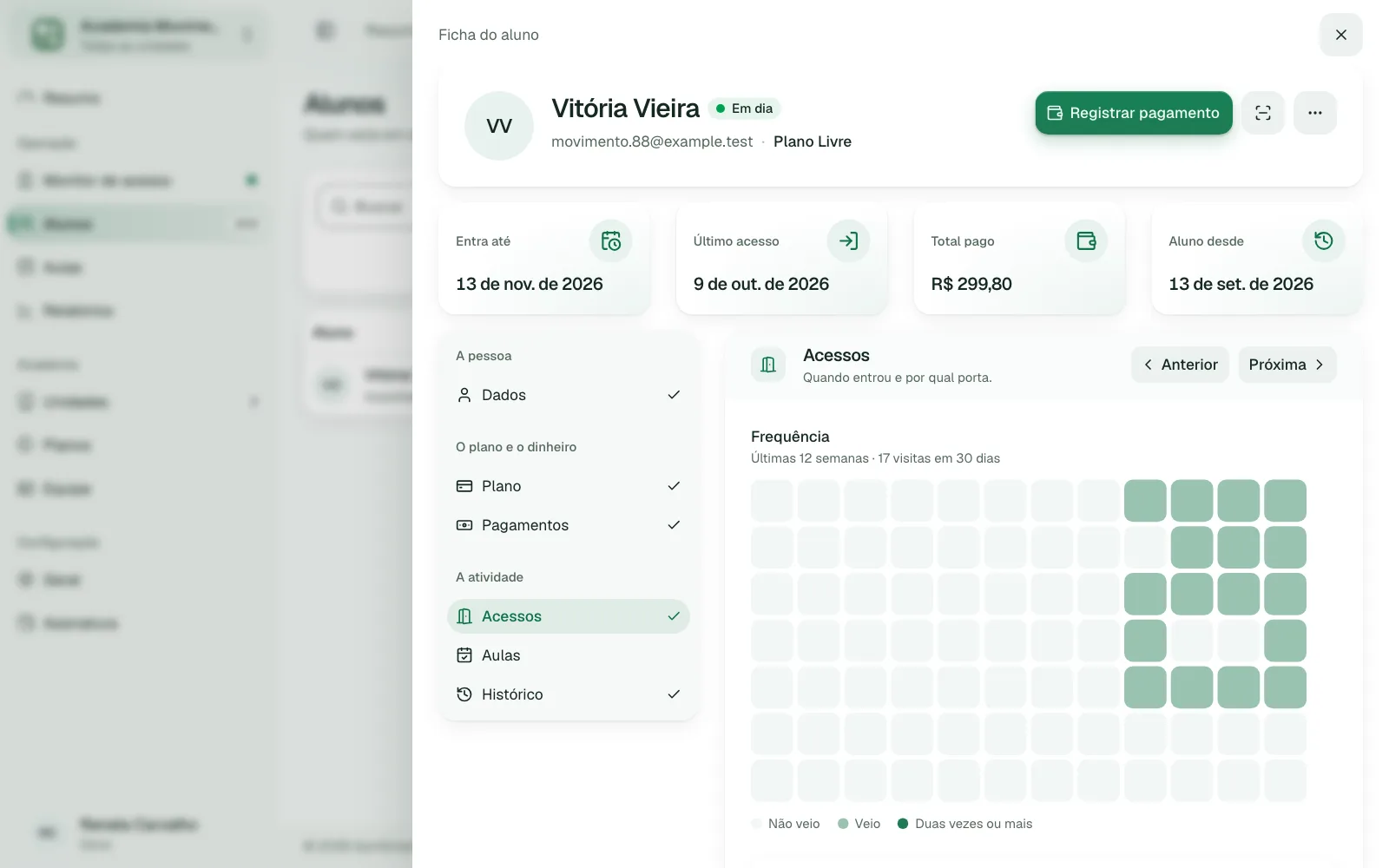Screen dimensions: 1389x868
Task: Open the Histórico section
Action: (569, 694)
